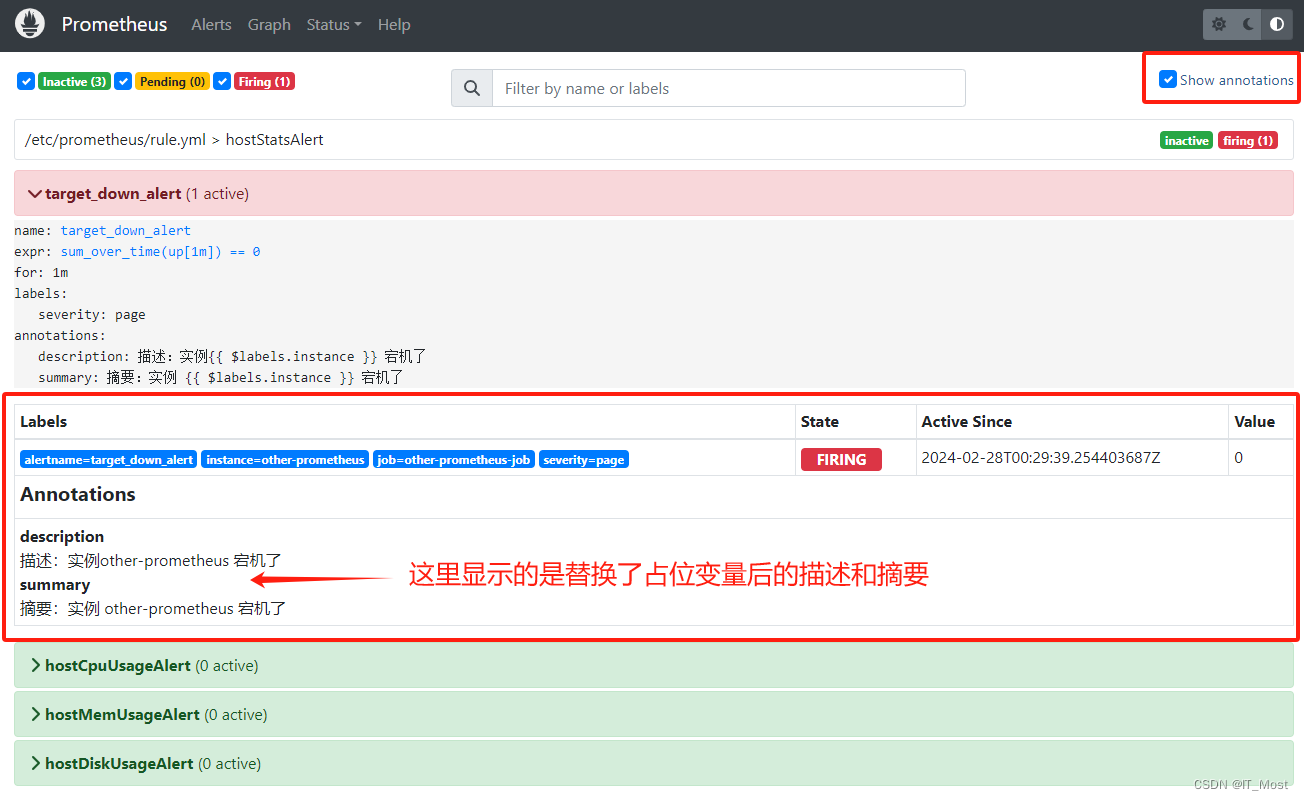
Task: Focus the Filter by name or labels field
Action: click(729, 88)
